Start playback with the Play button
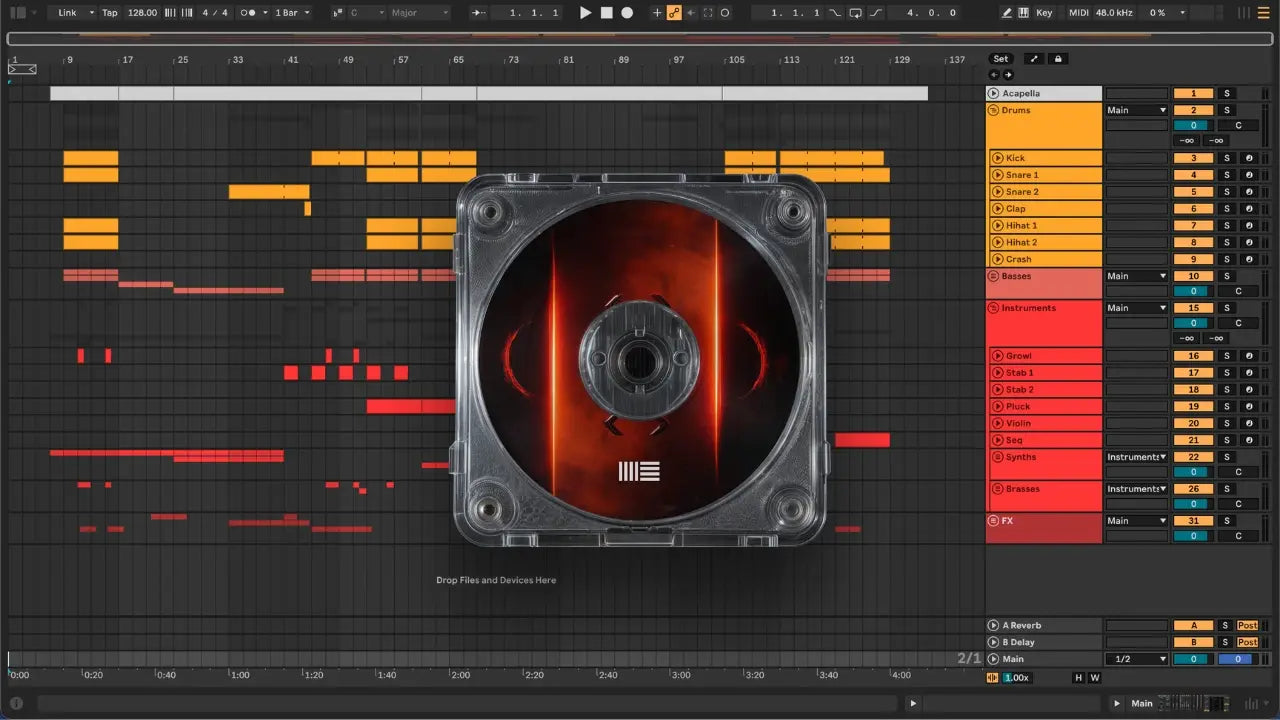1280x720 pixels. 586,13
